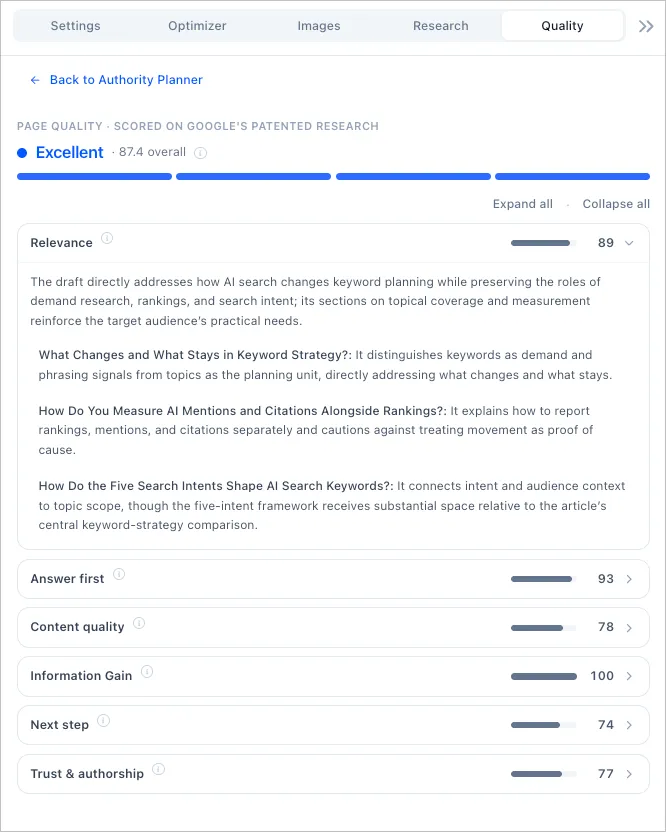Click the Next step score 74
The width and height of the screenshot is (666, 832).
point(606,725)
